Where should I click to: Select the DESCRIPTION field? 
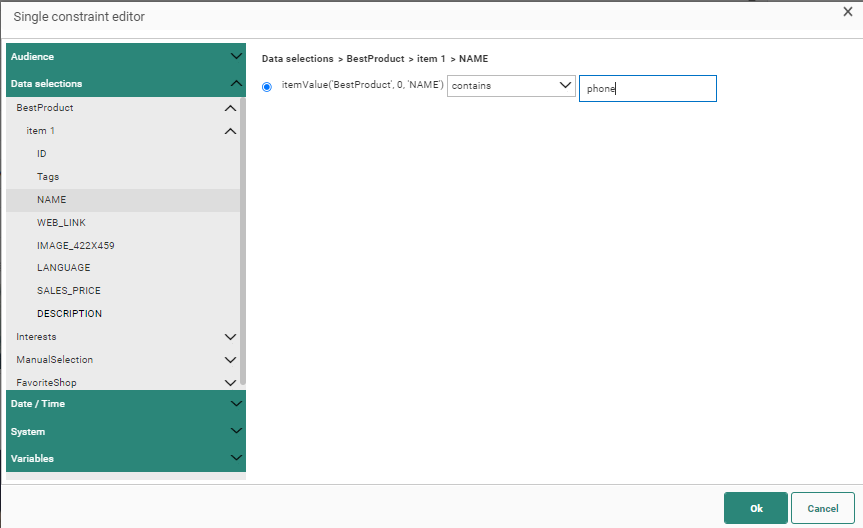pyautogui.click(x=70, y=314)
